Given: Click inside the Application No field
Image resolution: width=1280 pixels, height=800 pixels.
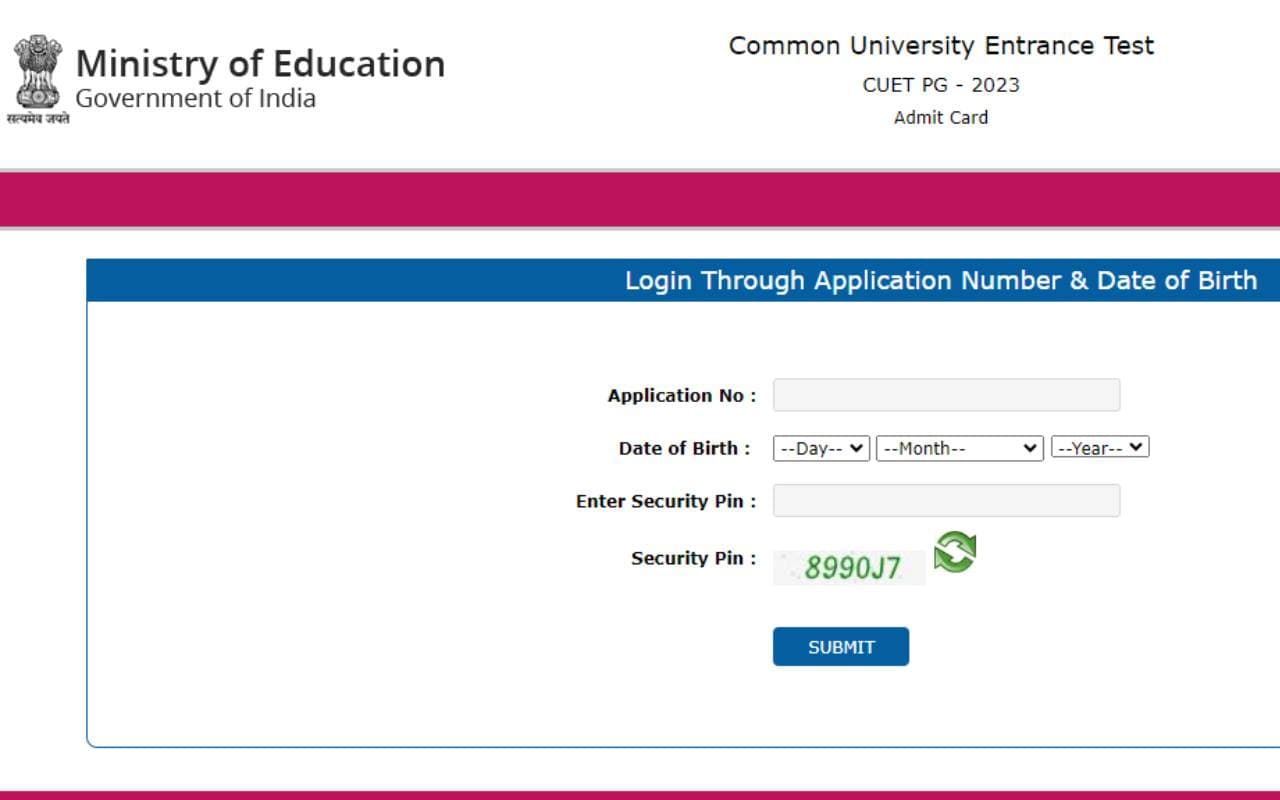Looking at the screenshot, I should coord(945,394).
